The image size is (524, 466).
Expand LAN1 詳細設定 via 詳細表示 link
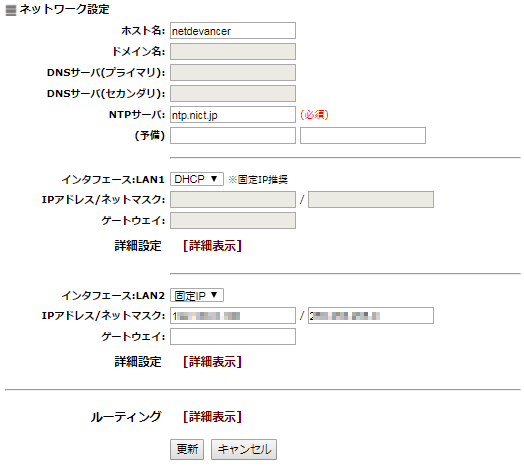click(x=212, y=246)
